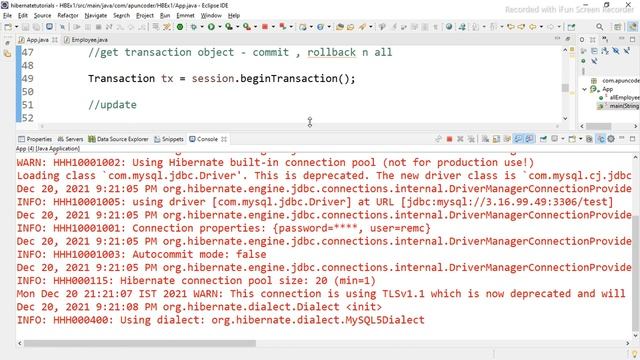This screenshot has width=640, height=360.
Task: Click the External Tools run icon
Action: click(247, 27)
